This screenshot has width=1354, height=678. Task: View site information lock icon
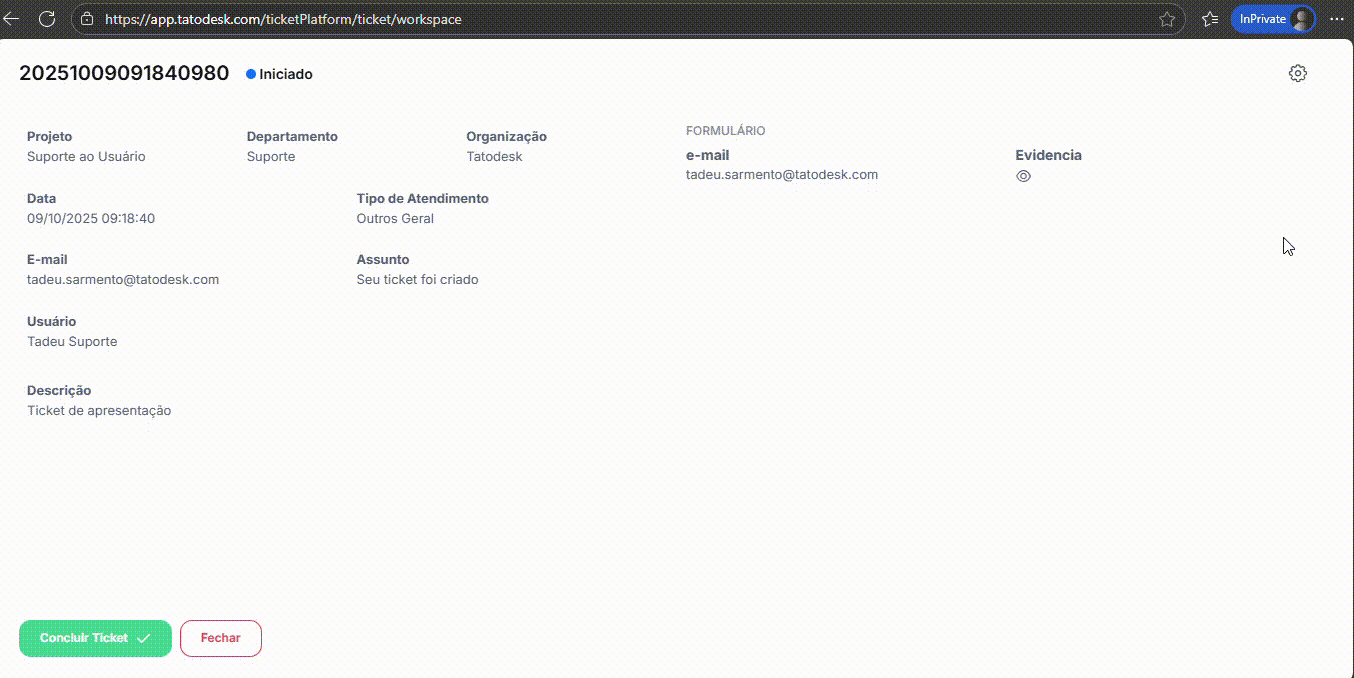tap(87, 19)
